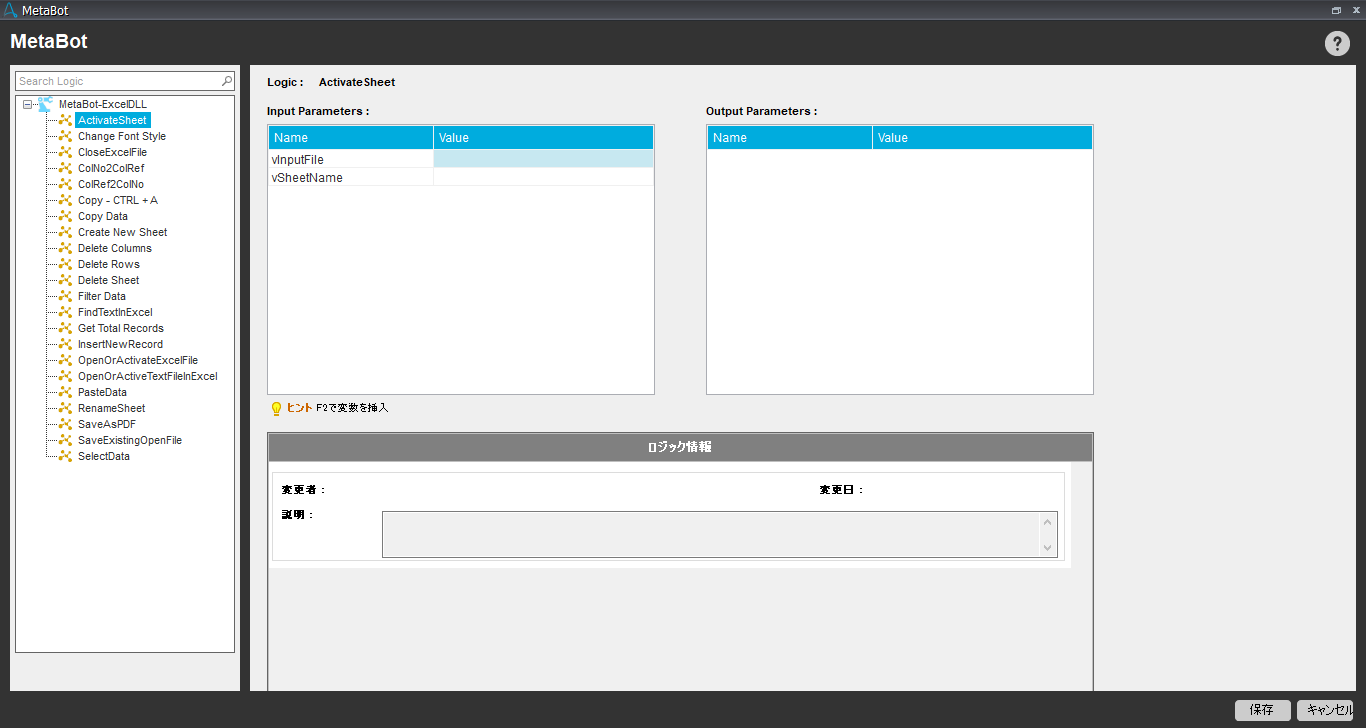The image size is (1366, 728).
Task: Click the PasteData logic icon
Action: pyautogui.click(x=65, y=392)
